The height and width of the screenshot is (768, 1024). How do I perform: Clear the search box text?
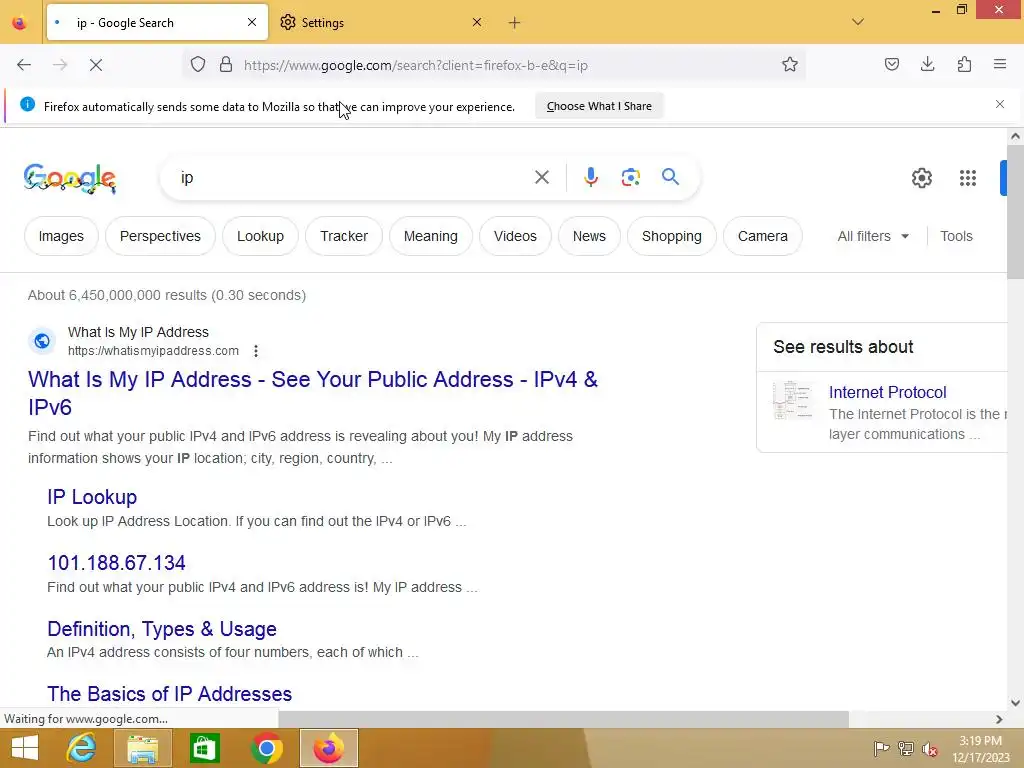541,177
